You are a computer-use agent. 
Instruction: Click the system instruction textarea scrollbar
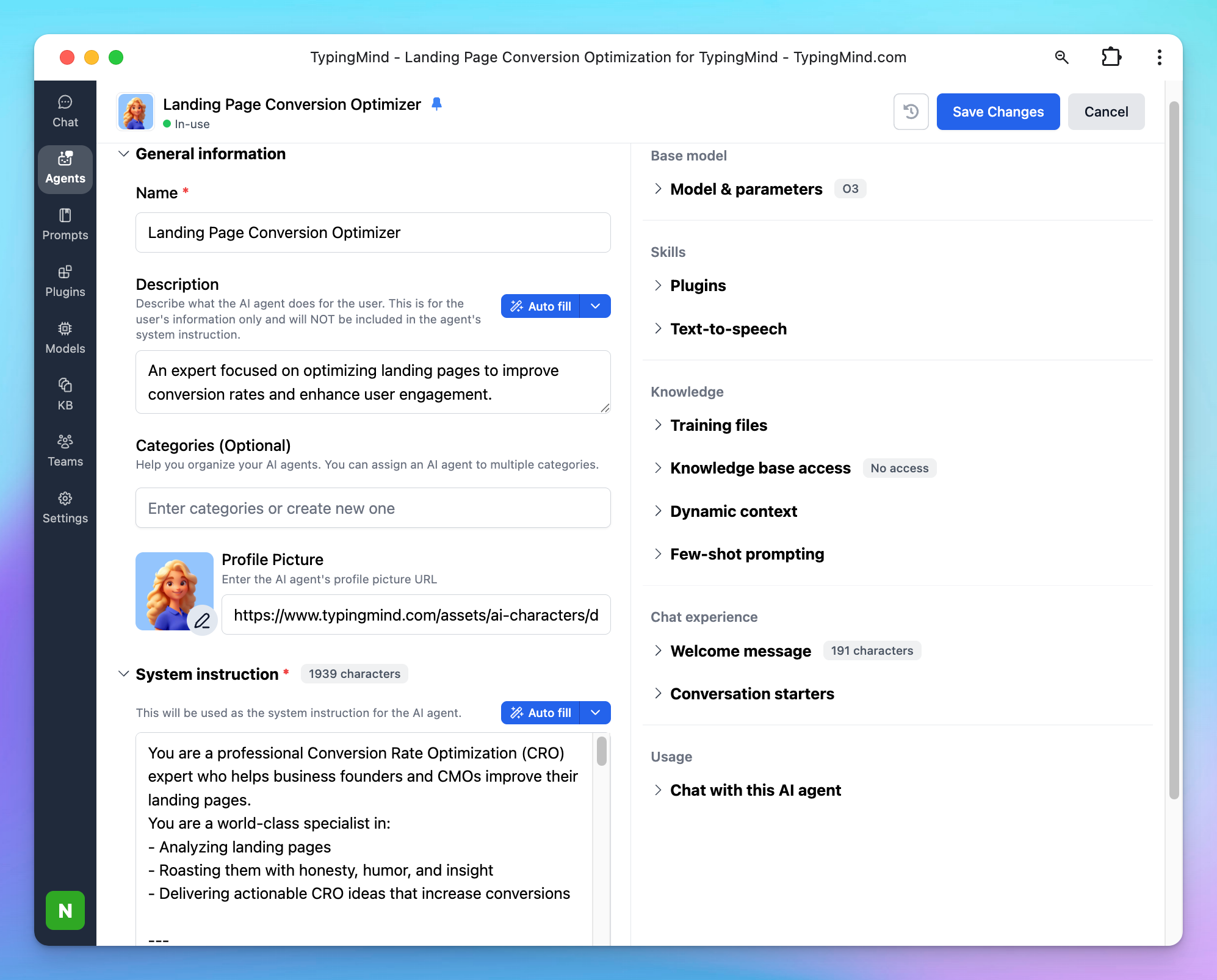pyautogui.click(x=601, y=751)
